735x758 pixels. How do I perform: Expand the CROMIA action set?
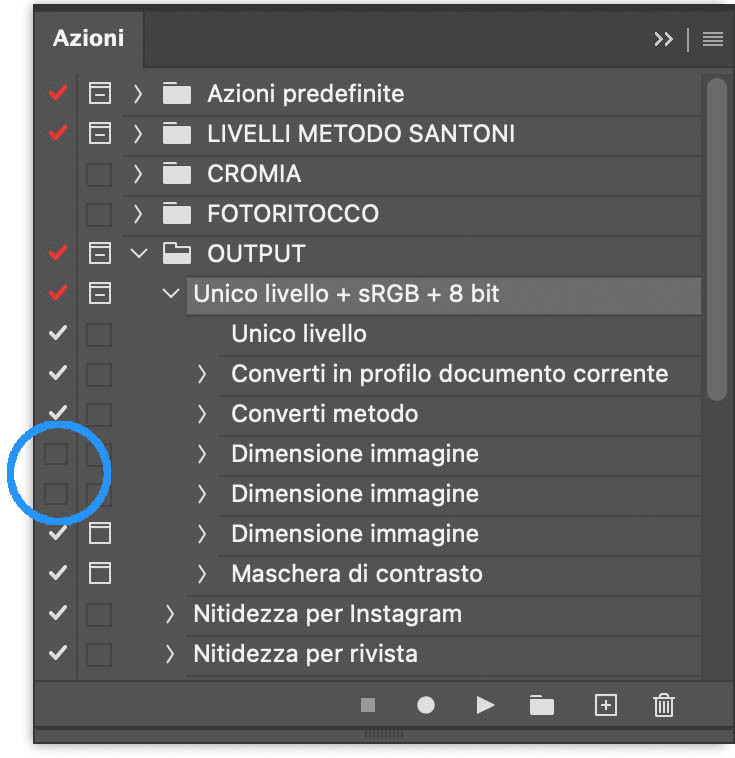pos(139,174)
